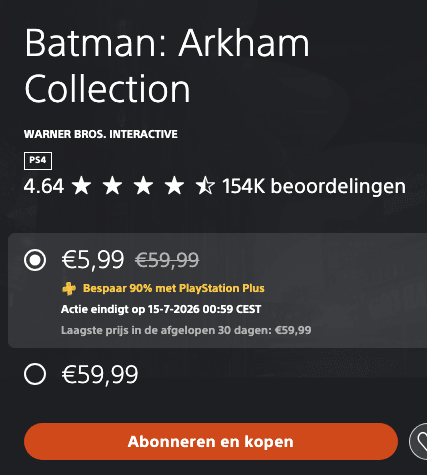Click the €5,99 discounted price label

click(93, 260)
